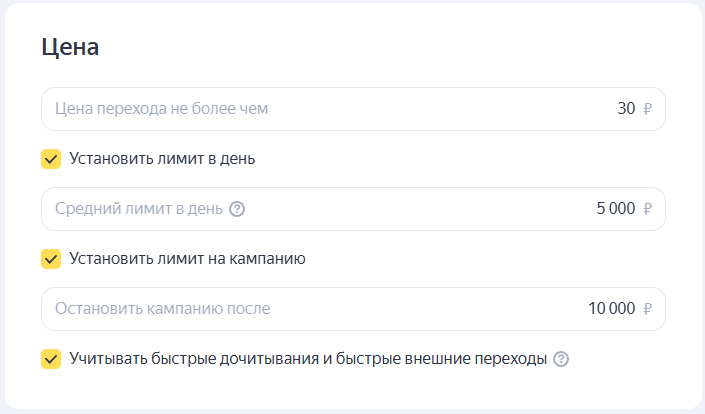Click the "Остановить кампанию после" placeholder text

(163, 309)
